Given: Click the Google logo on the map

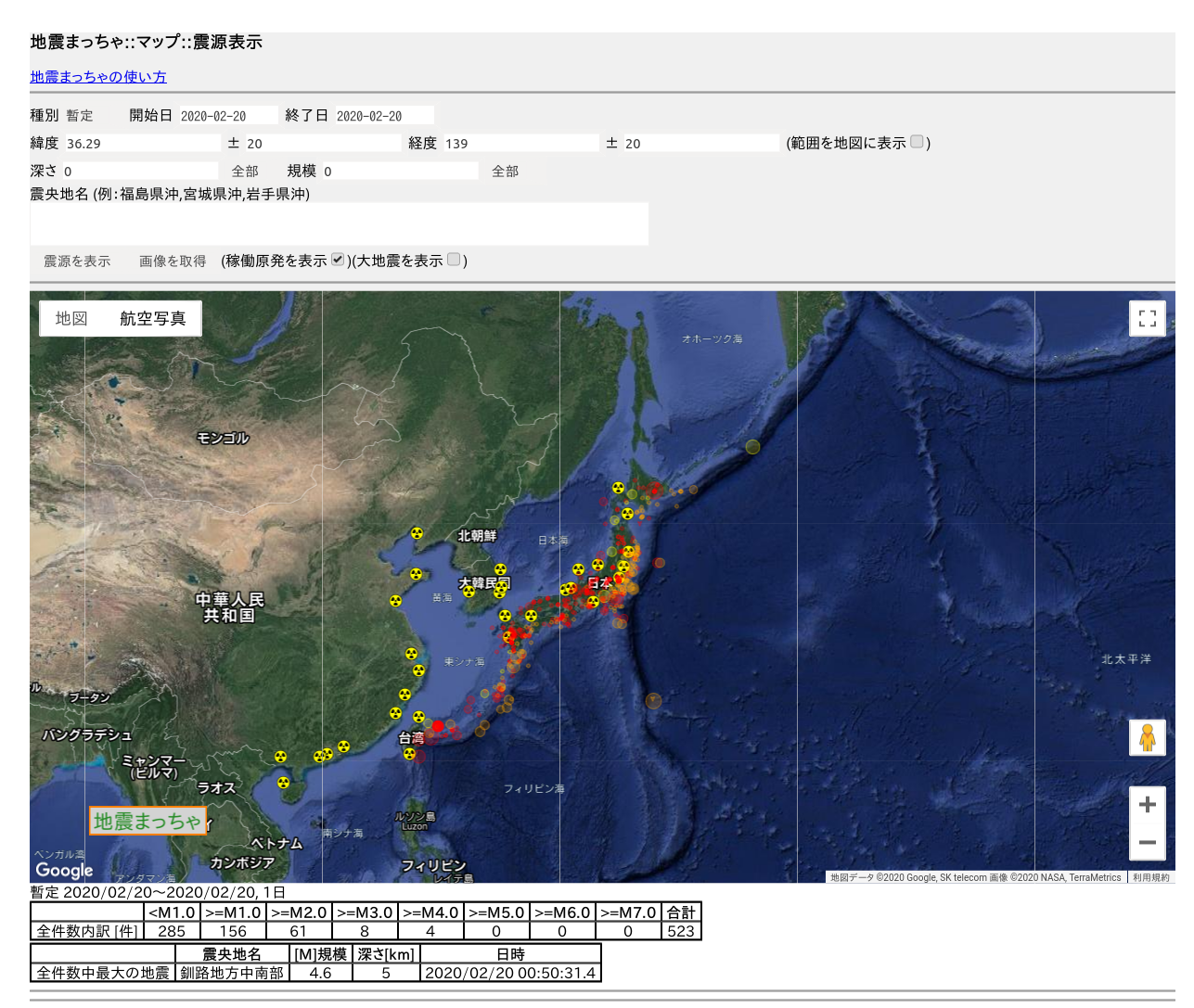Looking at the screenshot, I should (64, 870).
